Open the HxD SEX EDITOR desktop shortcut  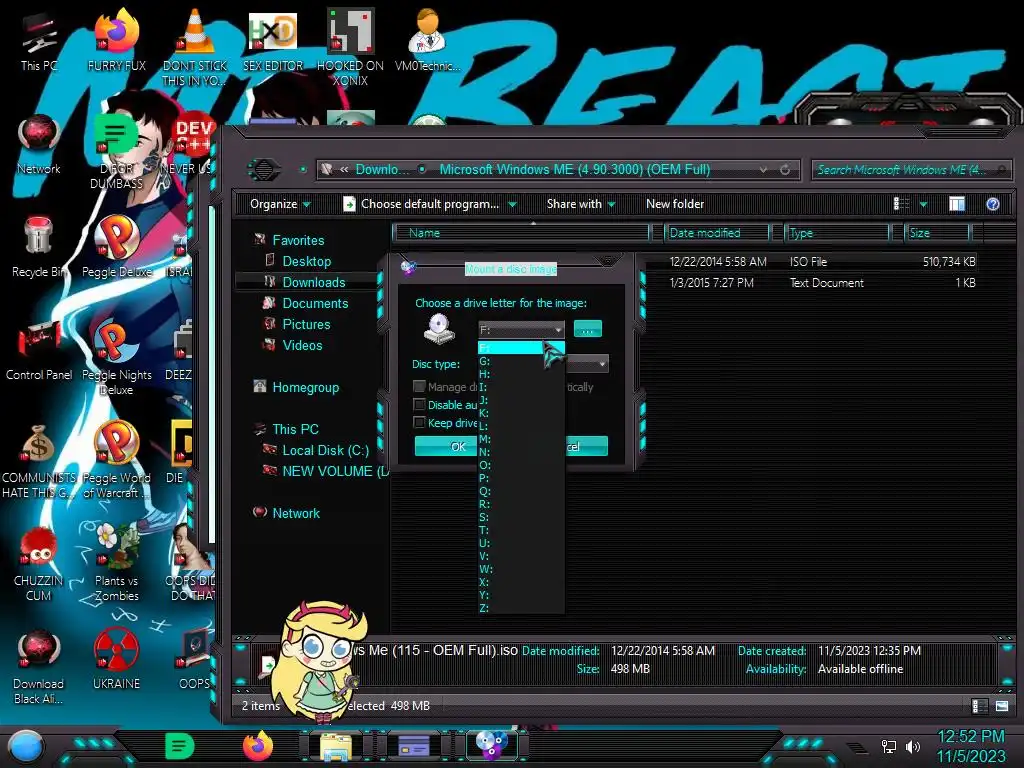click(x=272, y=42)
